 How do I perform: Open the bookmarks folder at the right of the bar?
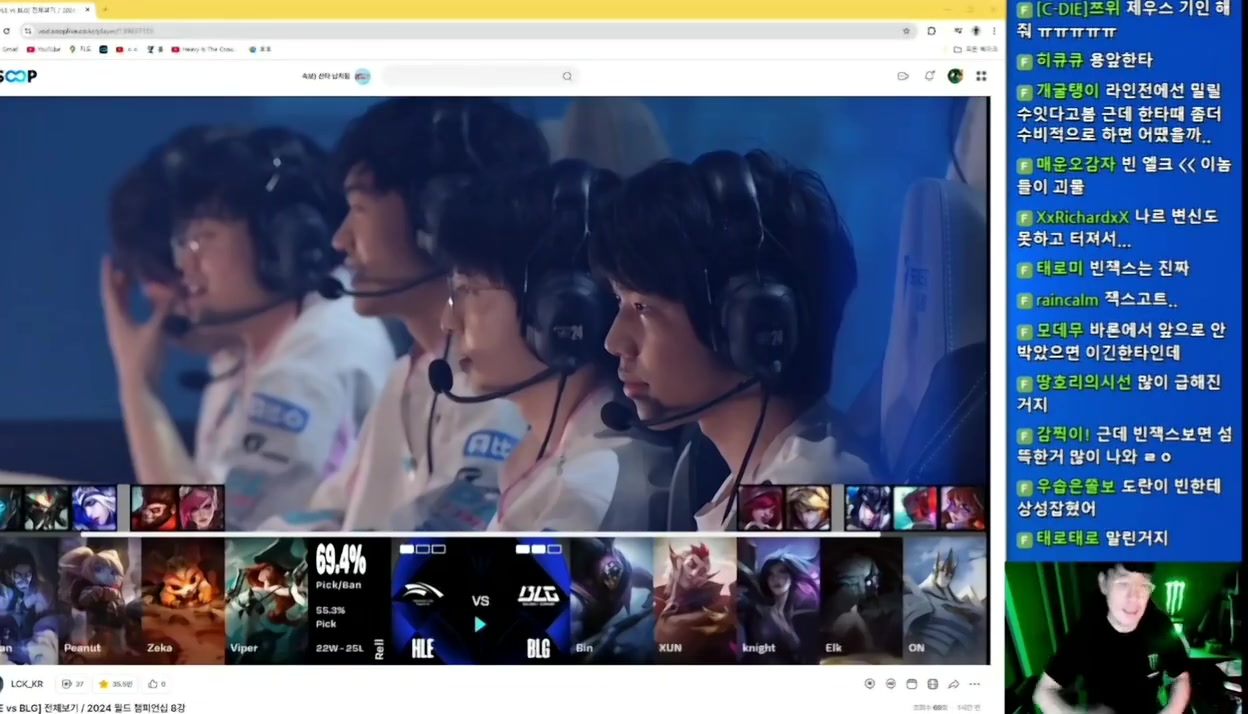click(x=976, y=49)
